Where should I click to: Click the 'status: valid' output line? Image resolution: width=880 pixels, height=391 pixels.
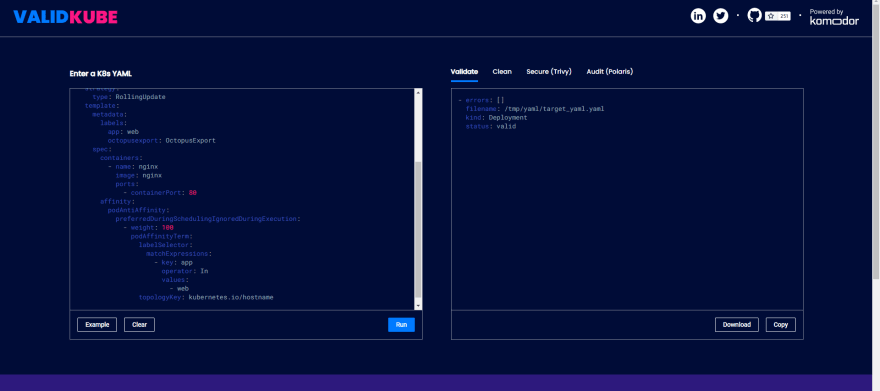click(x=491, y=126)
